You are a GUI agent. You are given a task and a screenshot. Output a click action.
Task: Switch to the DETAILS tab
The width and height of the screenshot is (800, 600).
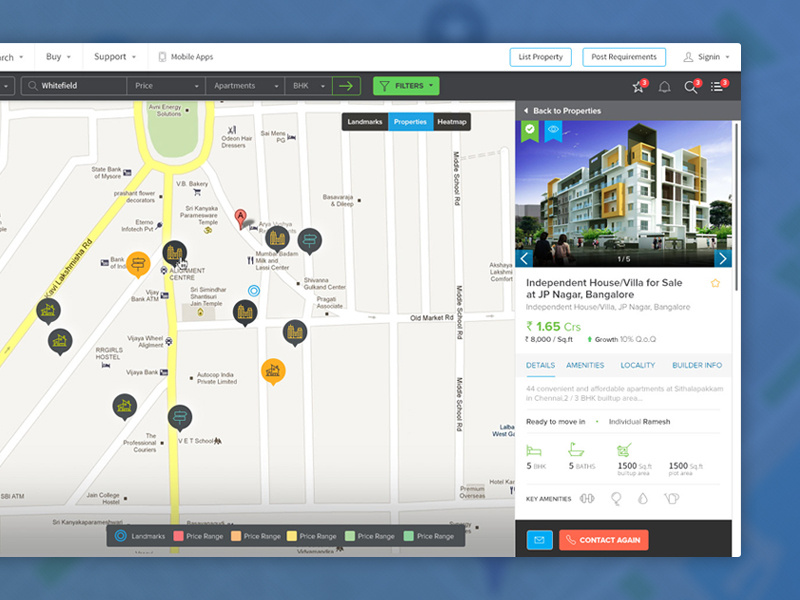coord(540,365)
